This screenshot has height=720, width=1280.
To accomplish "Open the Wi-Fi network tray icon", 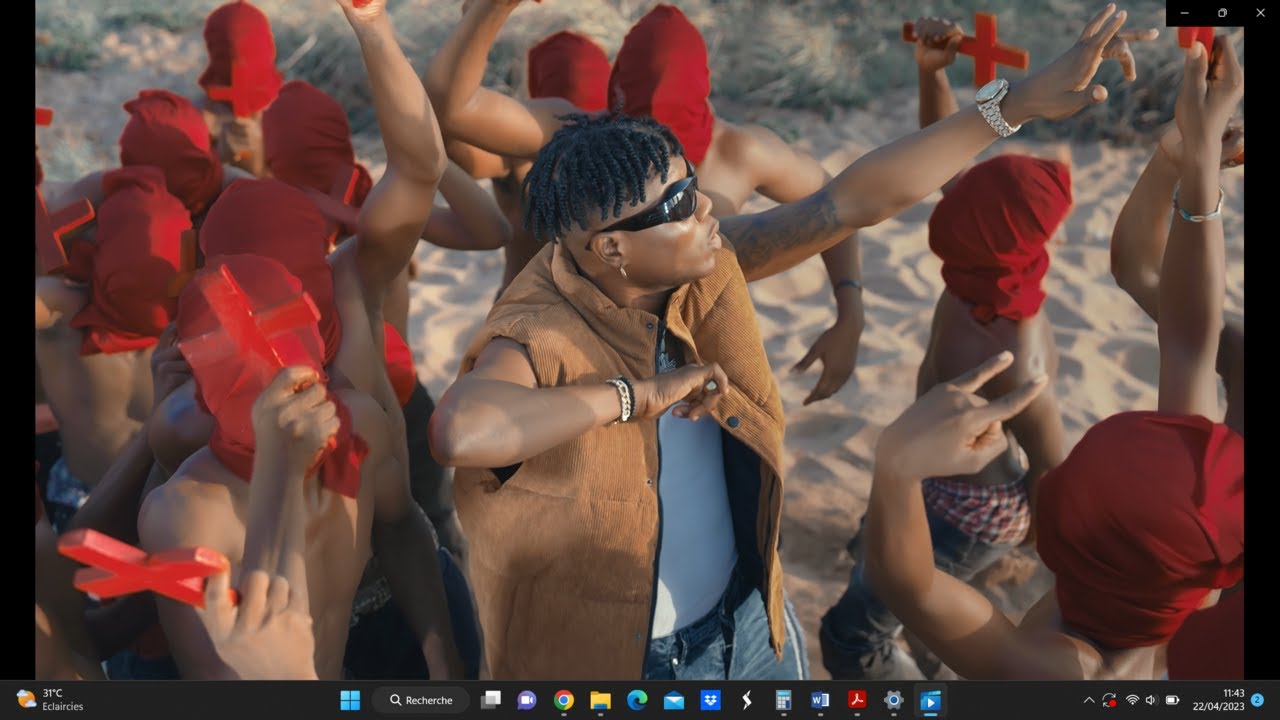I will (x=1133, y=700).
